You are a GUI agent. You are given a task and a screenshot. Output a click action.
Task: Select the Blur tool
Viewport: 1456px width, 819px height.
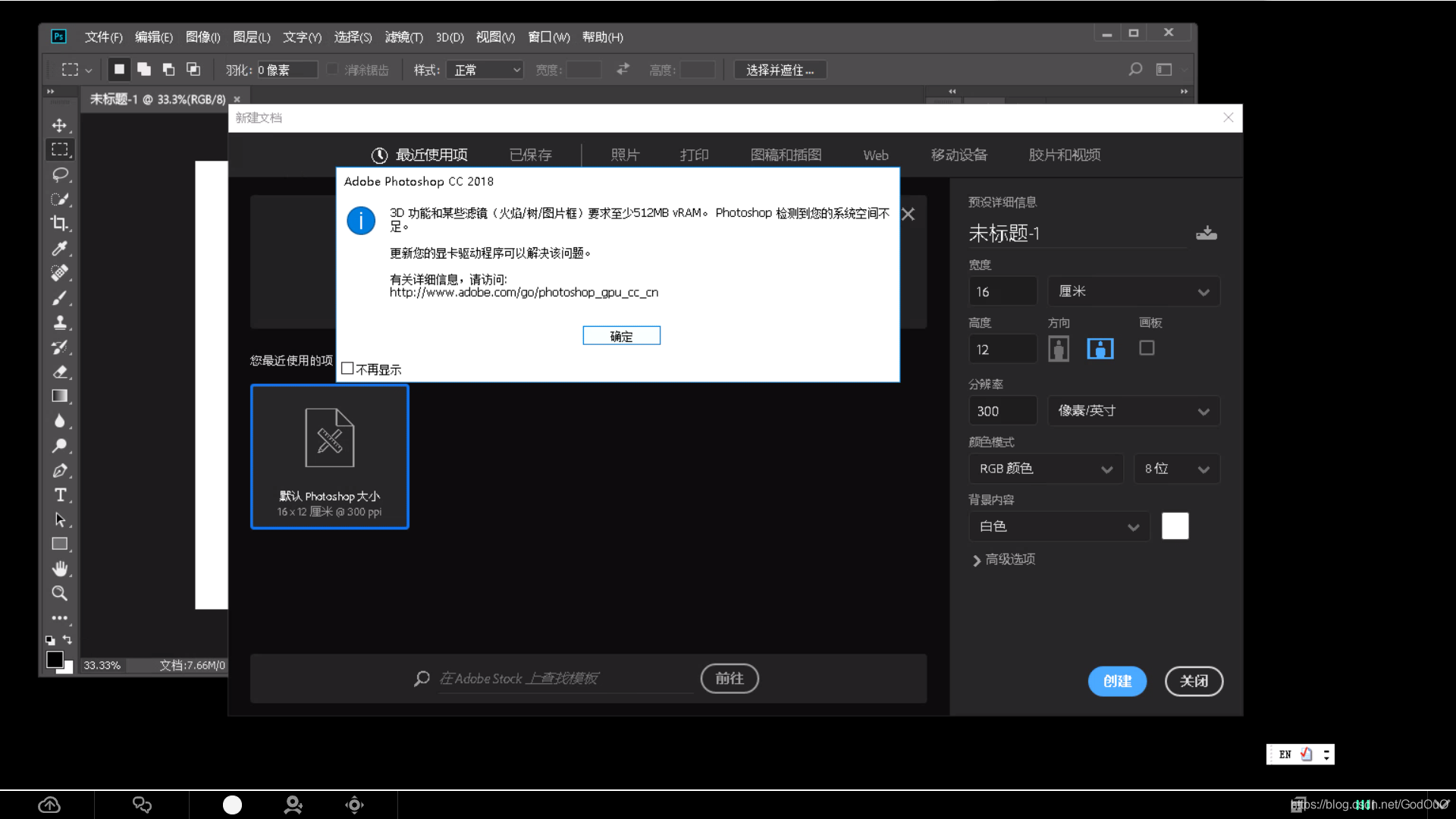(59, 421)
